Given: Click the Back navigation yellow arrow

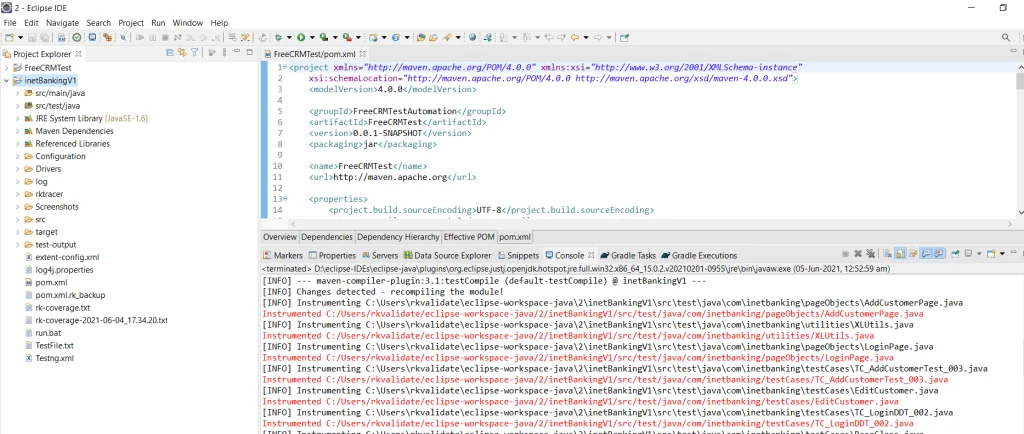Looking at the screenshot, I should coord(575,37).
